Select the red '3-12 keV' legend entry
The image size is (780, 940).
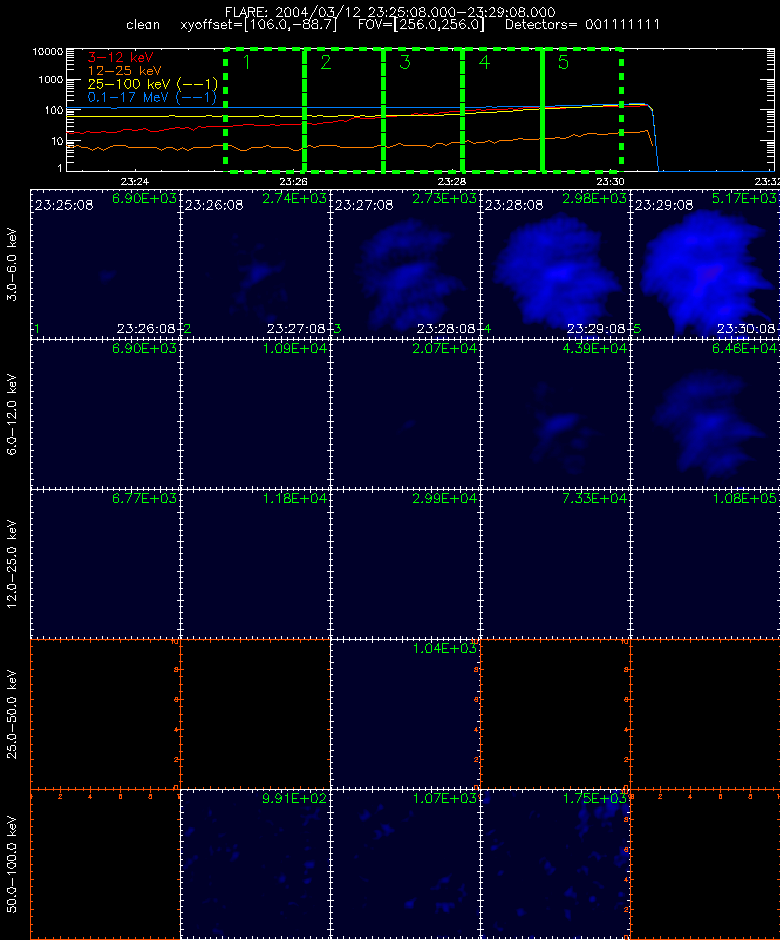[121, 58]
